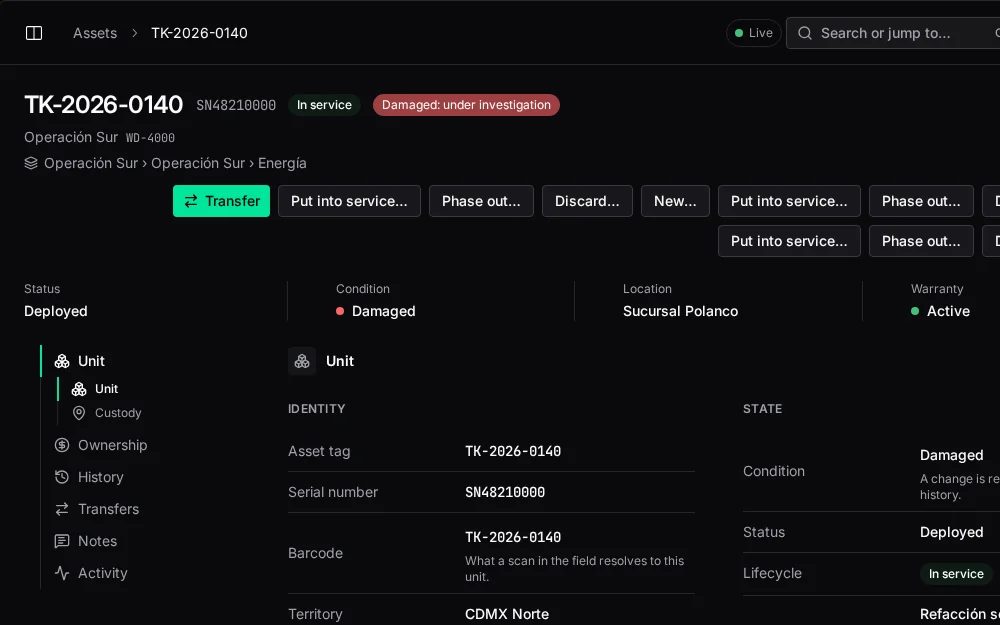Click the Phase out... button left of Discard
The height and width of the screenshot is (625, 1000).
(x=481, y=201)
